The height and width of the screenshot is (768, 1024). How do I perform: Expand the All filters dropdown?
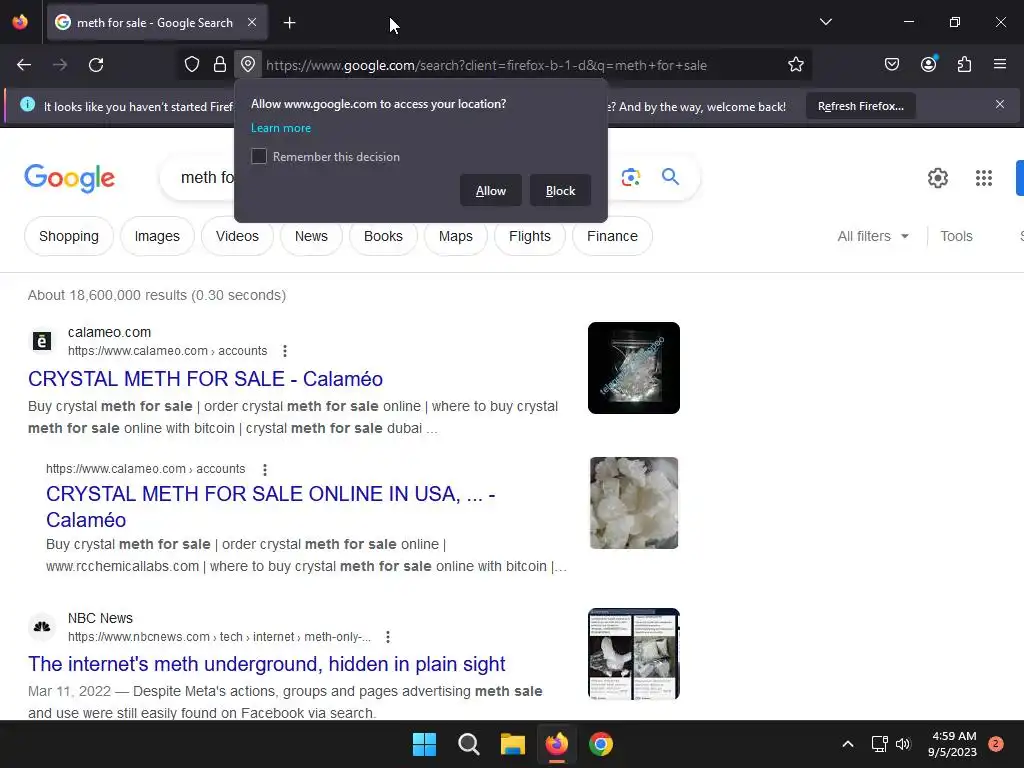[x=872, y=236]
